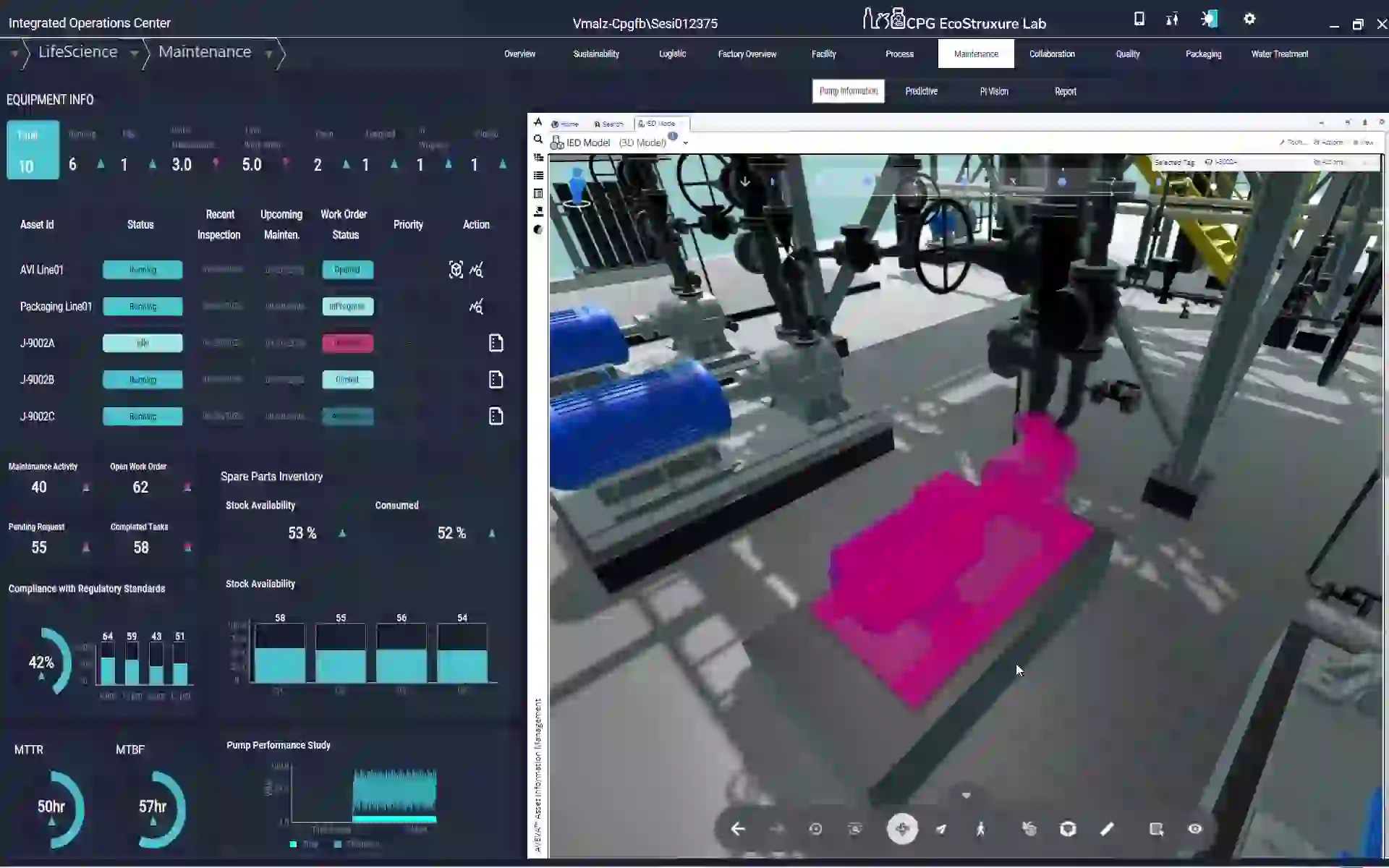1389x868 pixels.
Task: Select the highlighted orbit navigation tool
Action: tap(902, 829)
